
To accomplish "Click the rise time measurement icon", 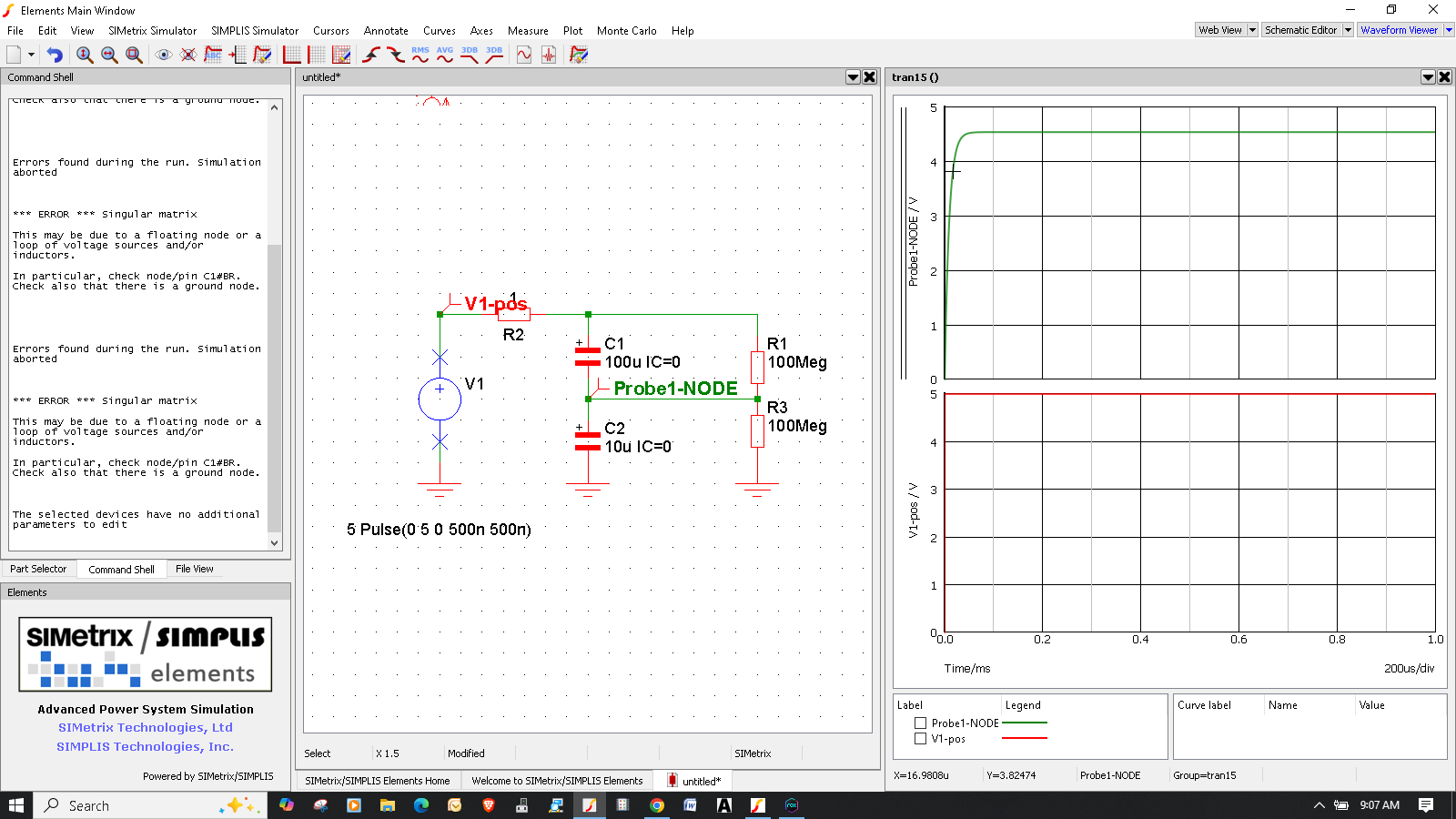I will pos(371,55).
